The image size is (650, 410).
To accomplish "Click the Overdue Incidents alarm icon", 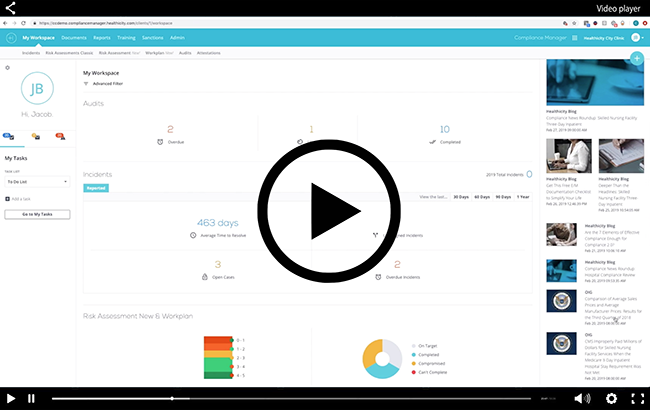I will pos(378,277).
